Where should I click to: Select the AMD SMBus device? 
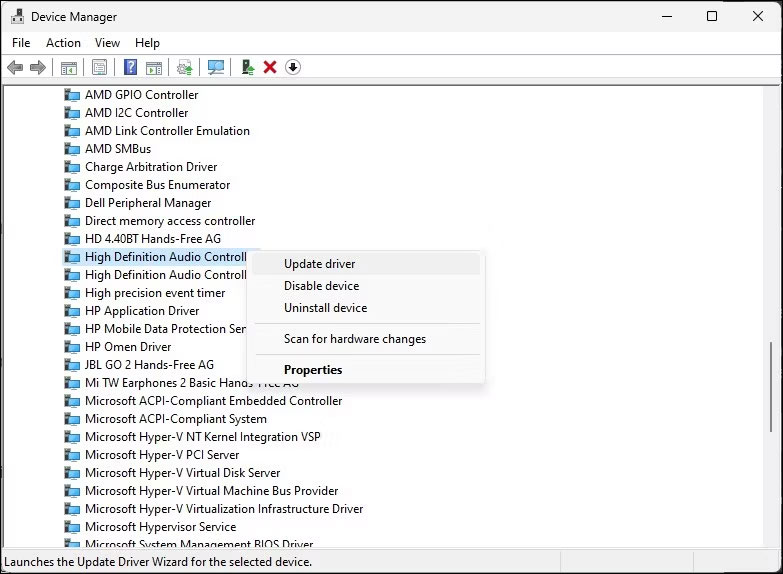coord(117,149)
